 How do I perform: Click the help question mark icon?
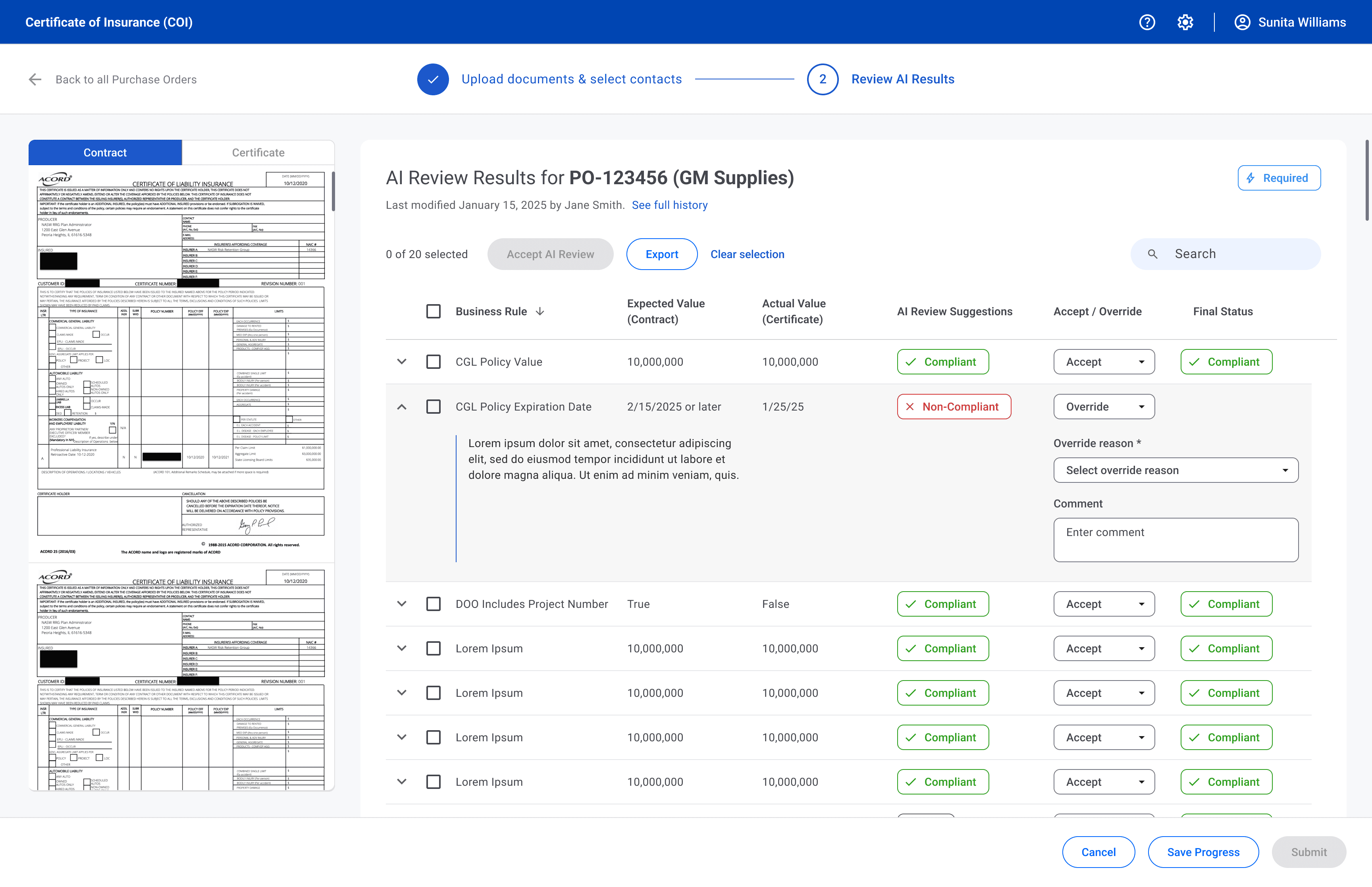1147,23
